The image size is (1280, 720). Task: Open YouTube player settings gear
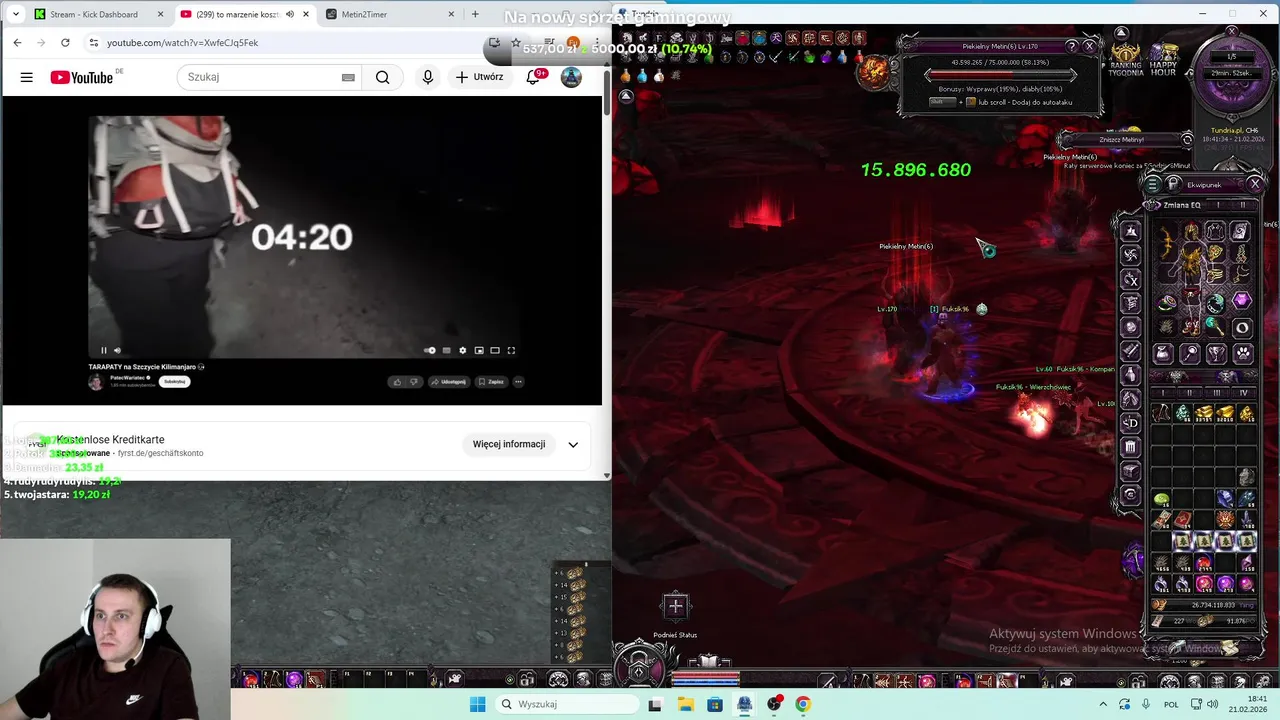click(462, 350)
